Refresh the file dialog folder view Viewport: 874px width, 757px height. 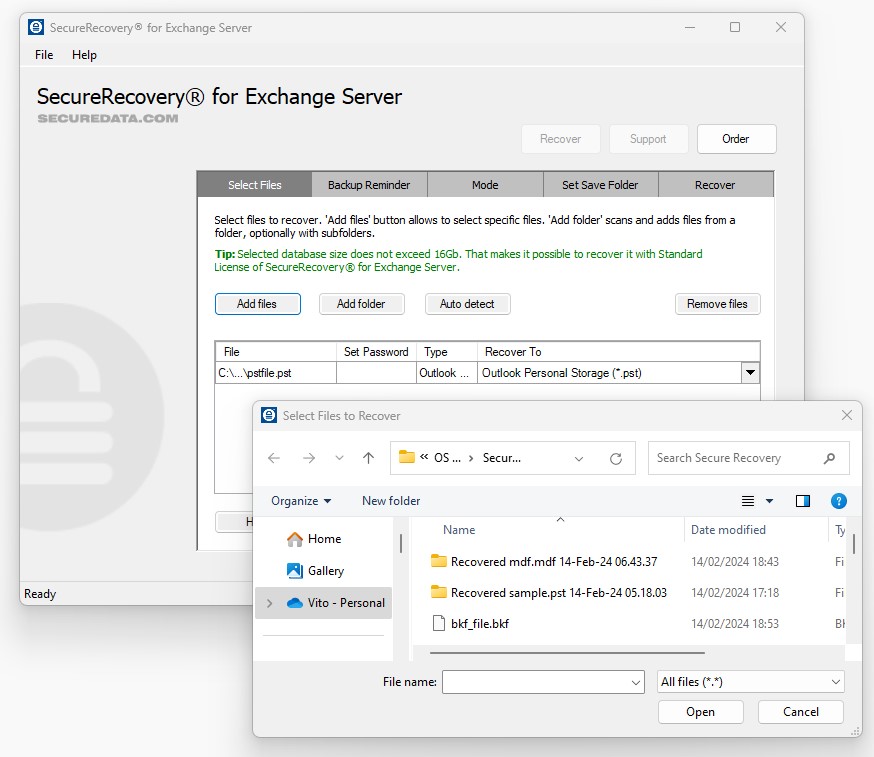pos(616,459)
